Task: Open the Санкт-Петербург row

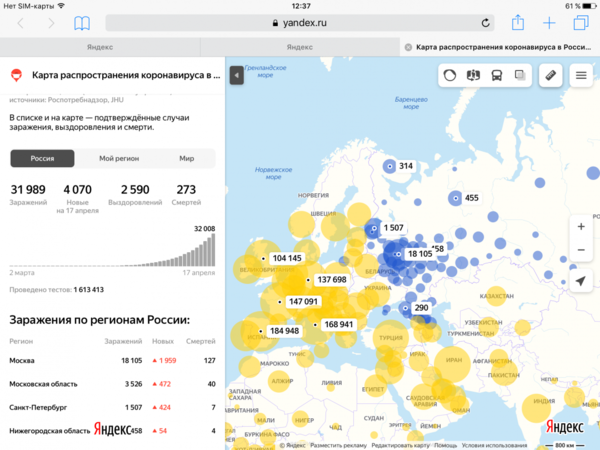Action: pyautogui.click(x=112, y=407)
